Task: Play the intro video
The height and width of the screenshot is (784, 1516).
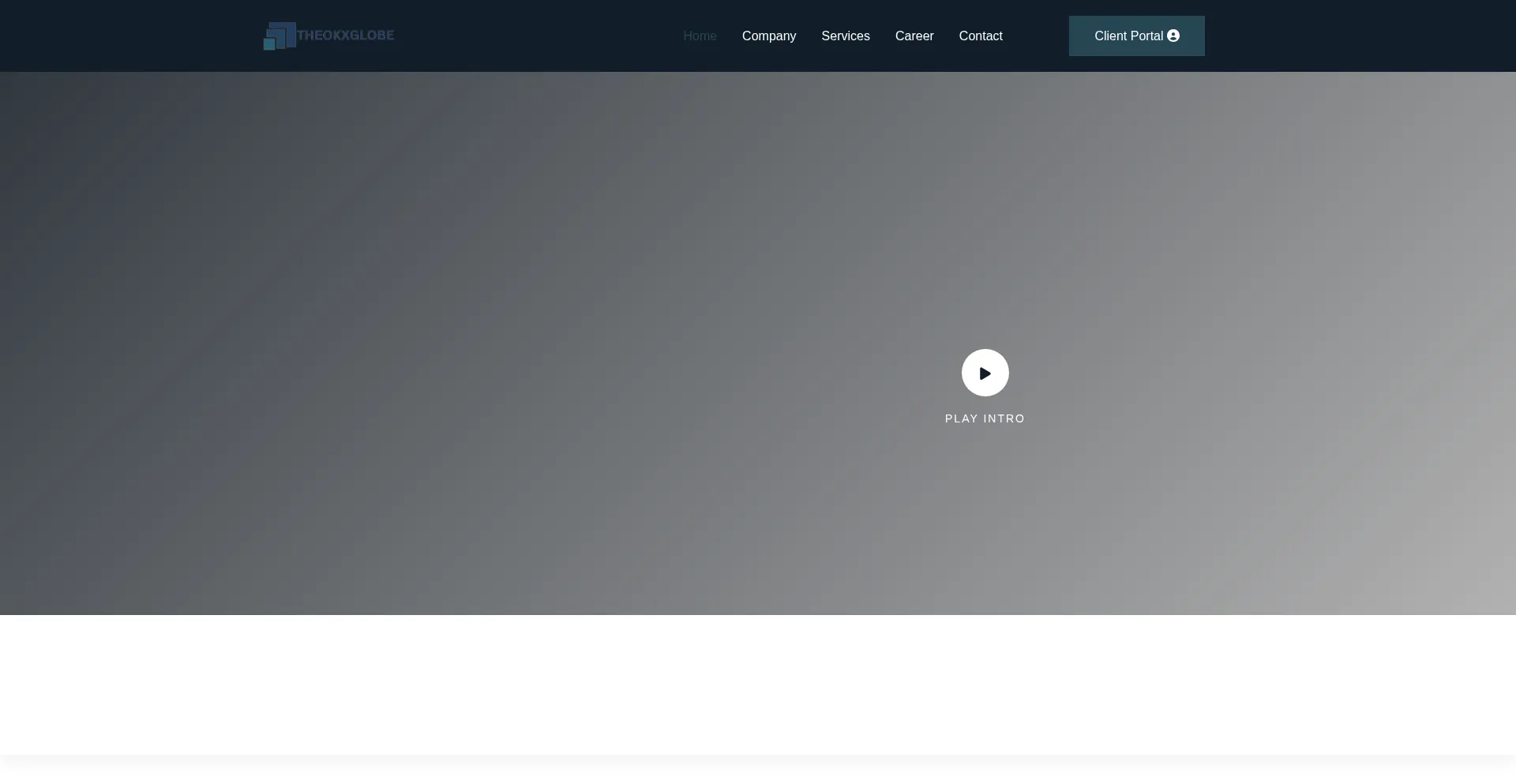Action: (985, 373)
